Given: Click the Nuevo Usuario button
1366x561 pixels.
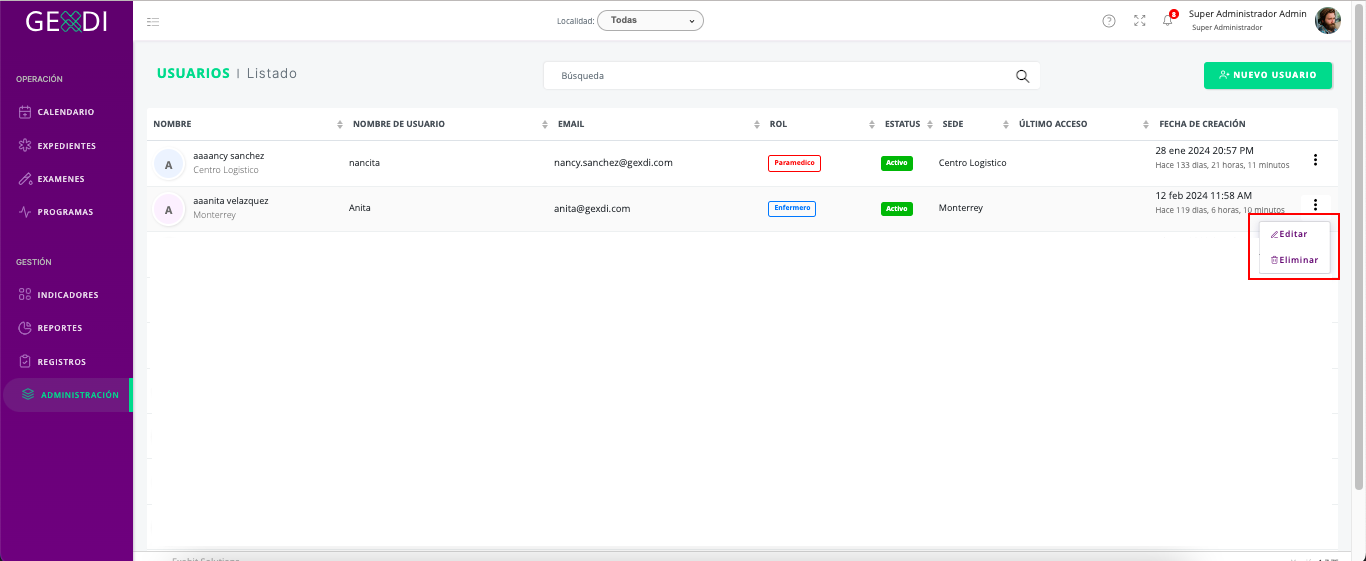Looking at the screenshot, I should (1268, 75).
